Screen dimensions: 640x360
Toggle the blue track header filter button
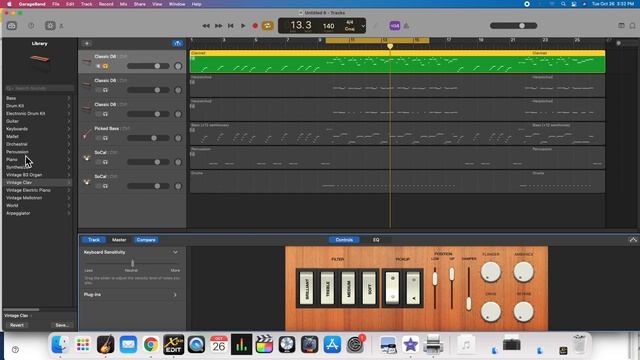point(178,43)
